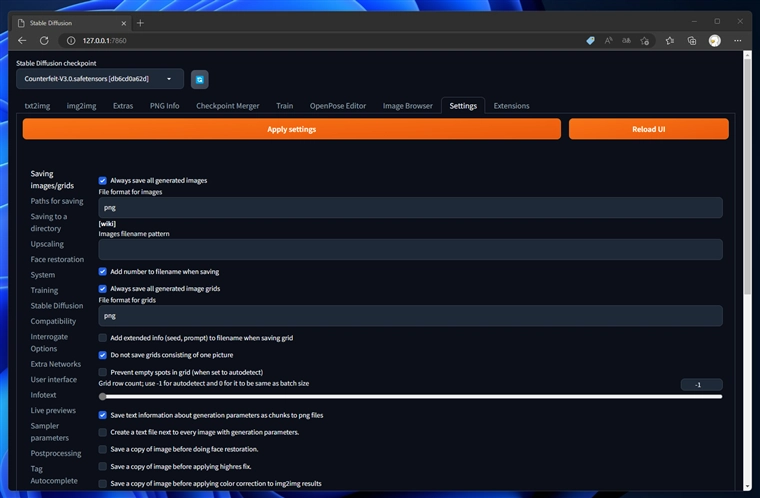The width and height of the screenshot is (760, 498).
Task: Toggle Save text information as chunks to png
Action: click(x=102, y=415)
